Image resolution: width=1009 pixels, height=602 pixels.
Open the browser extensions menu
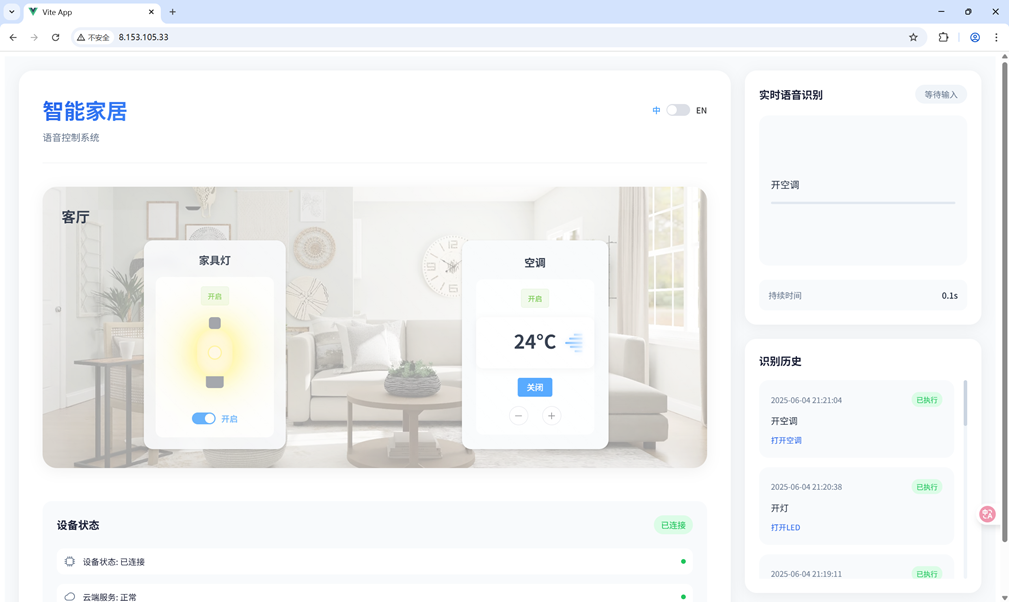pyautogui.click(x=943, y=37)
